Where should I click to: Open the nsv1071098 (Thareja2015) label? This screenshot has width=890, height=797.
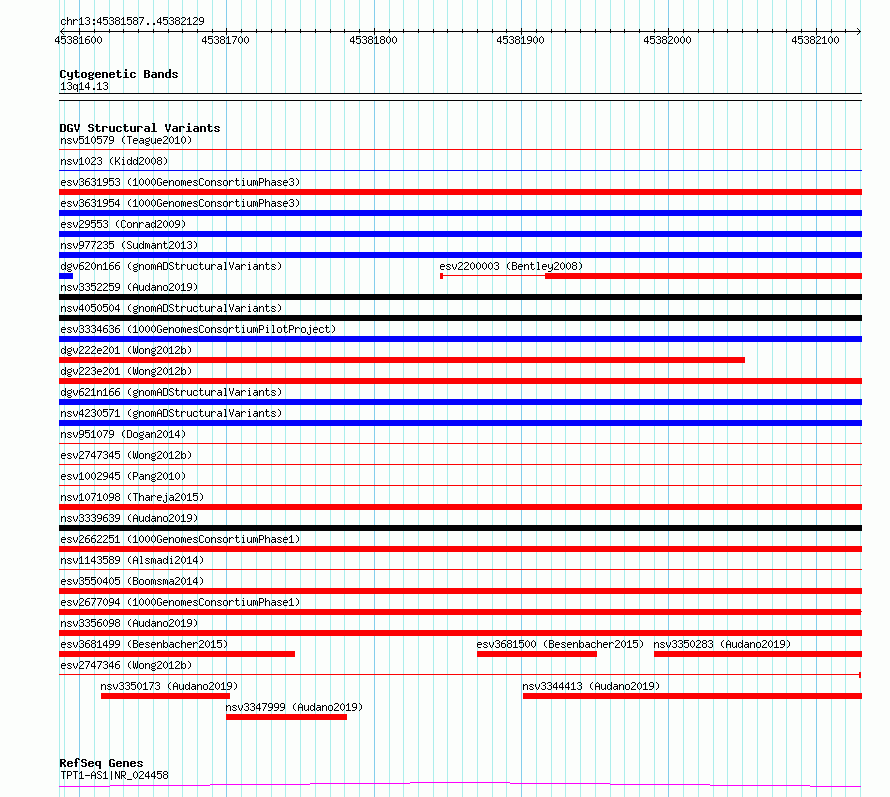[132, 497]
